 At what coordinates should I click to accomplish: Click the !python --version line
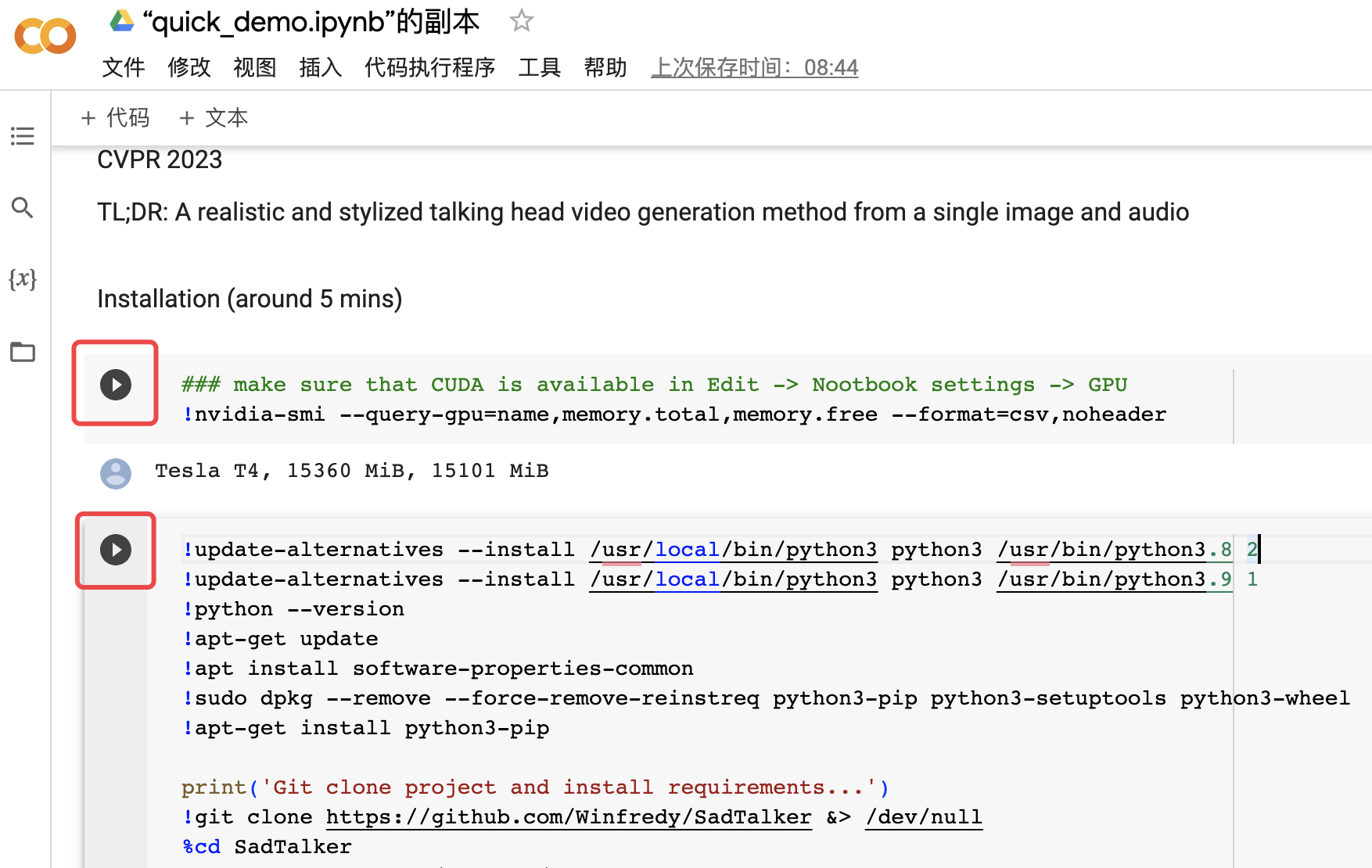293,609
